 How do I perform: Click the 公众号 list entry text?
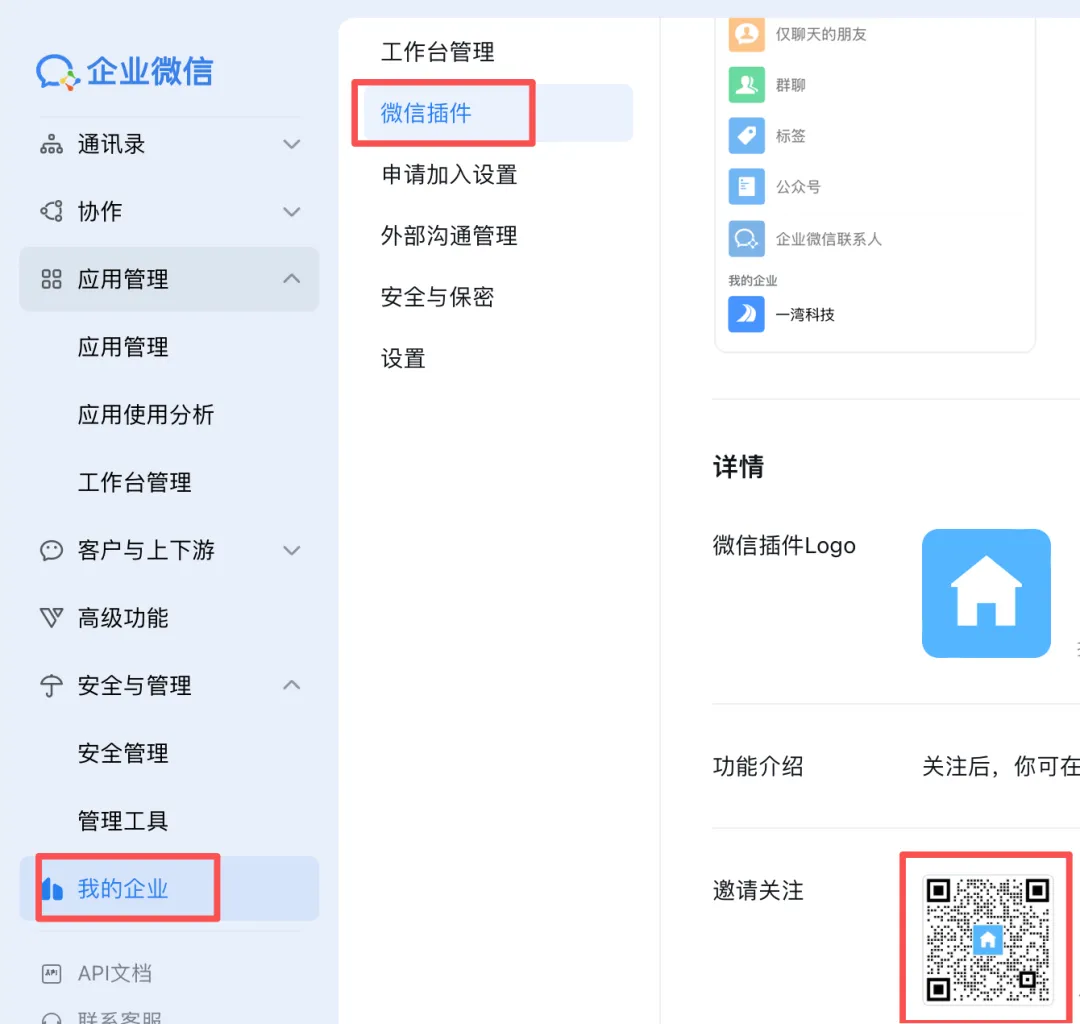click(x=798, y=187)
